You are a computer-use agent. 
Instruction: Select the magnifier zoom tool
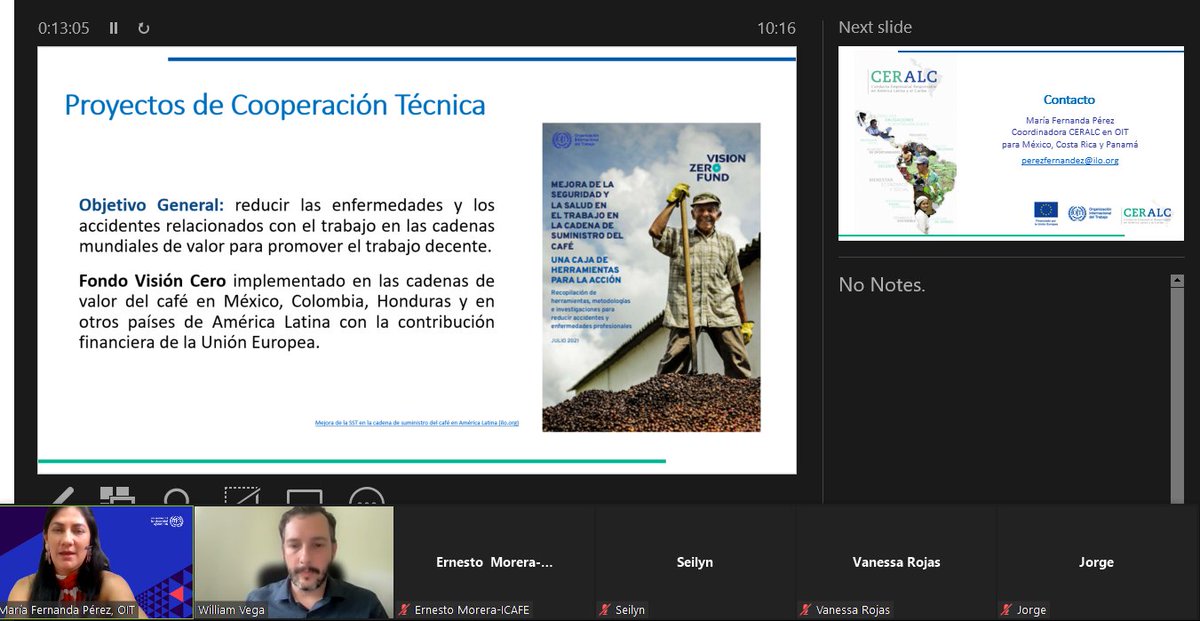[176, 497]
